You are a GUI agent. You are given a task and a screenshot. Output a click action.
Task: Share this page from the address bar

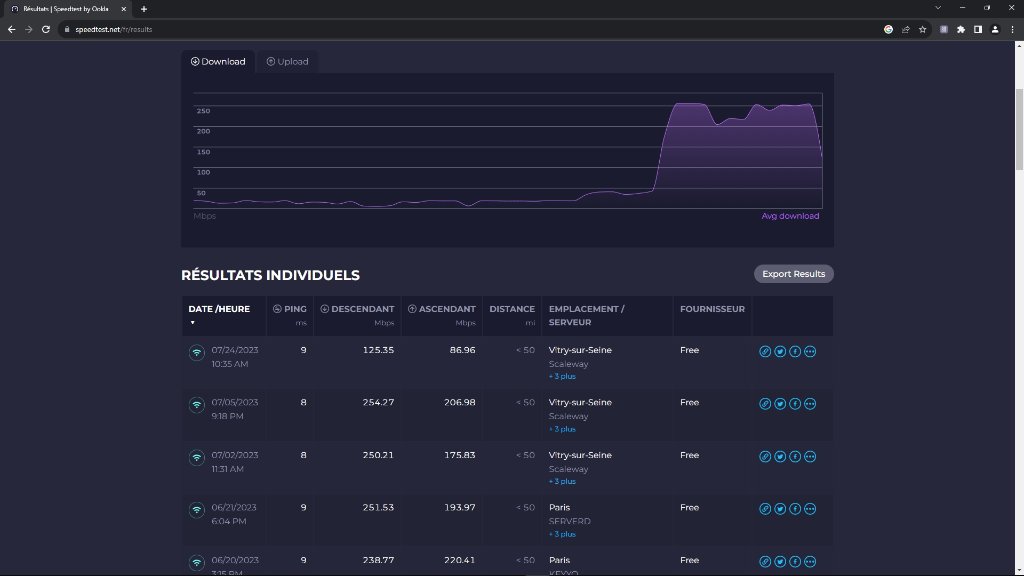point(906,29)
